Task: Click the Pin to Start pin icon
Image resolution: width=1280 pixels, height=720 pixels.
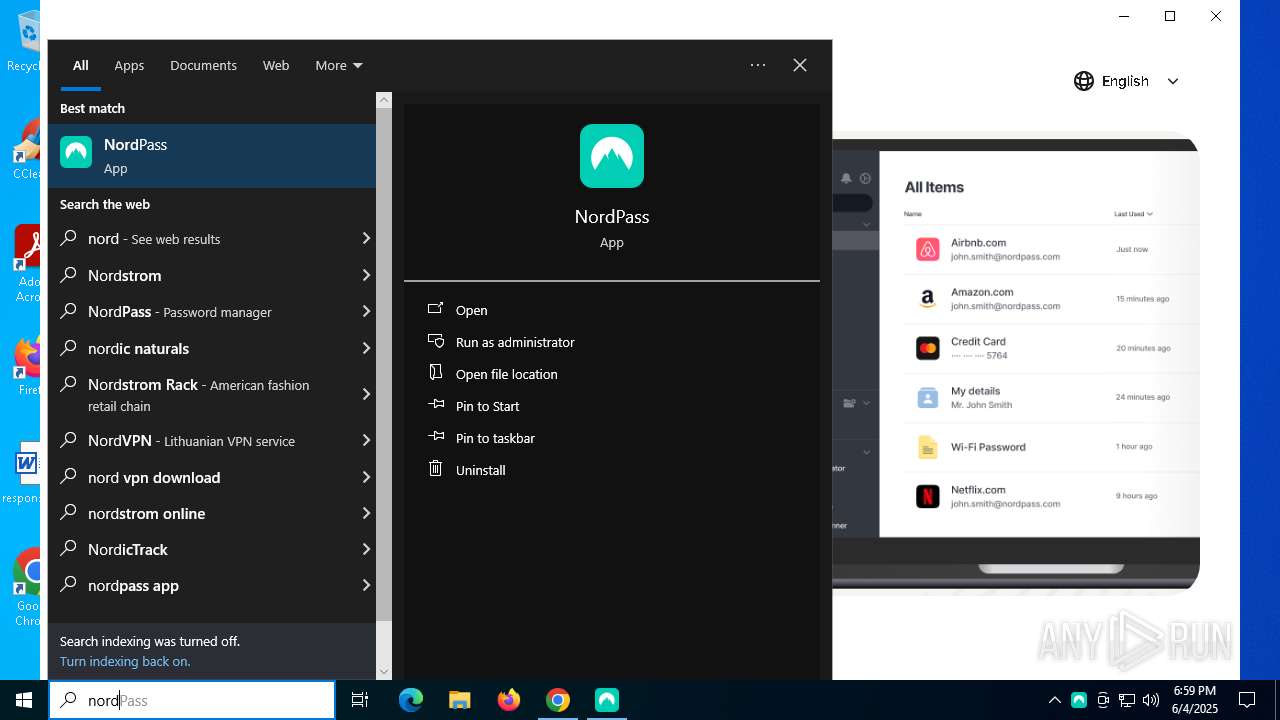Action: (x=435, y=405)
